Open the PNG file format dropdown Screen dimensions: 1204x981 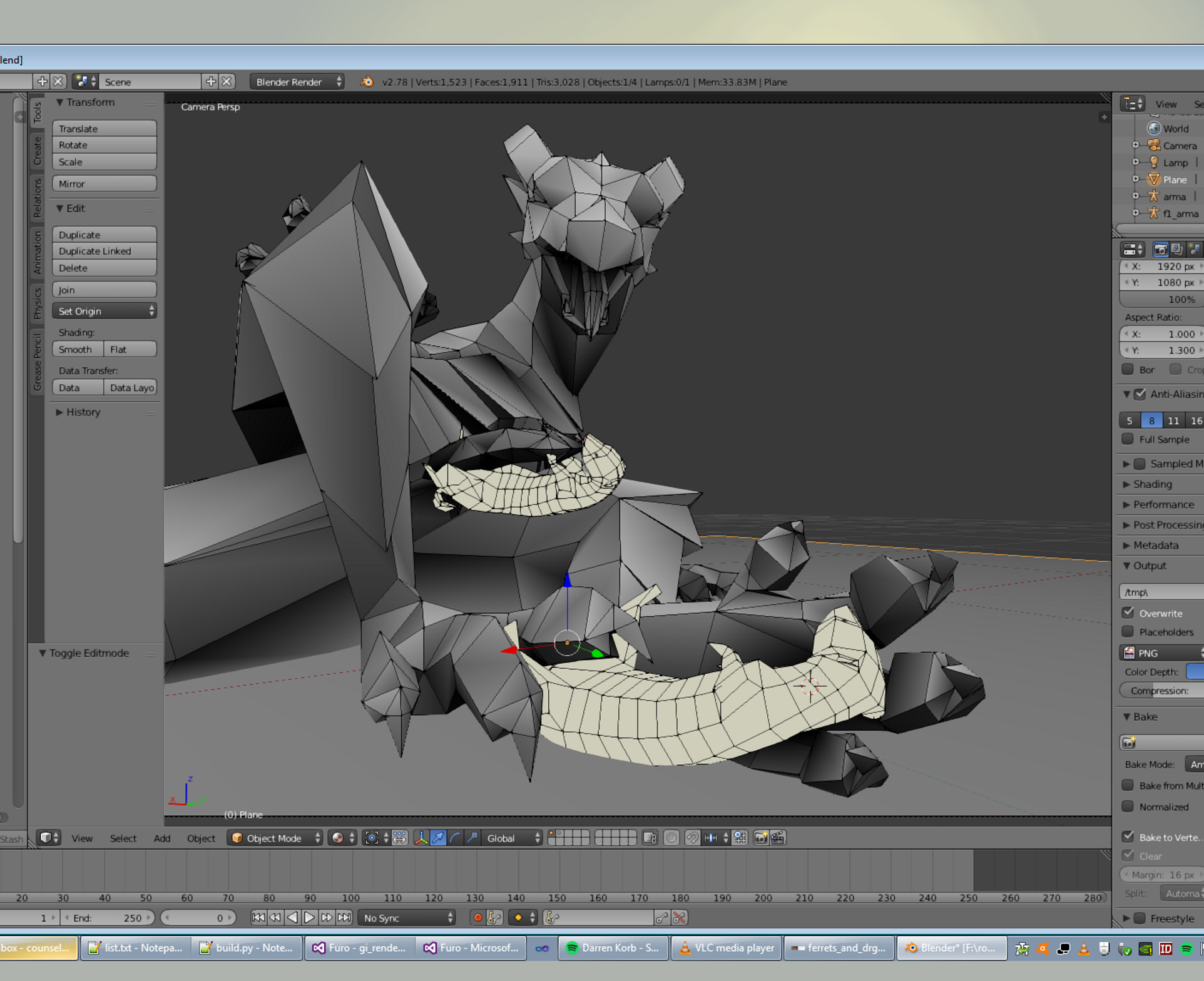pos(1161,653)
